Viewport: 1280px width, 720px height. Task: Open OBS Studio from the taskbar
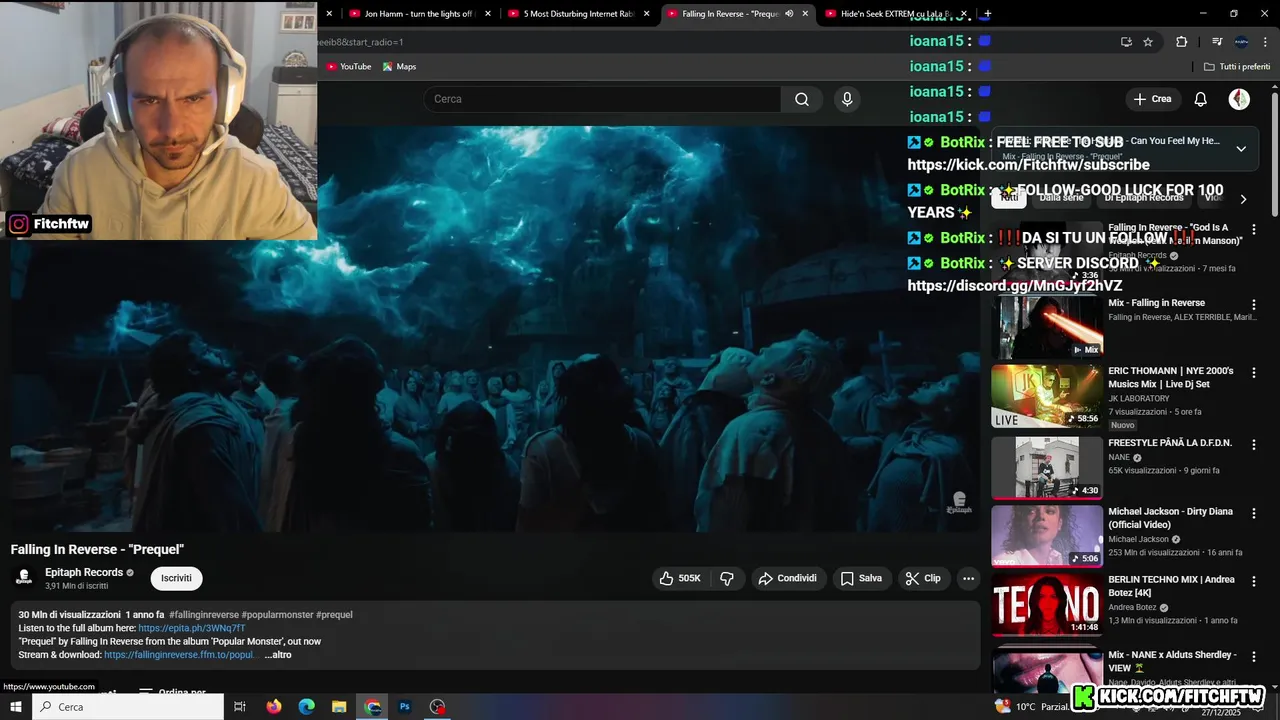point(437,706)
